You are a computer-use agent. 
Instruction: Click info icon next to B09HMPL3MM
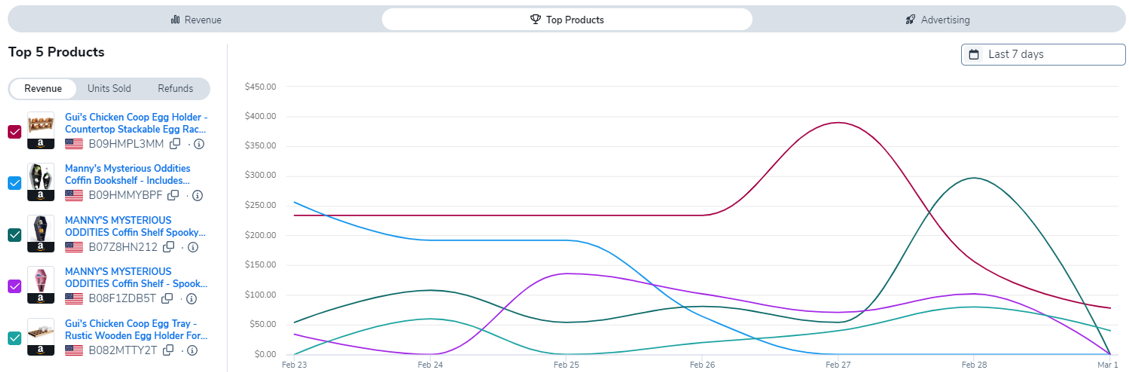pos(199,144)
